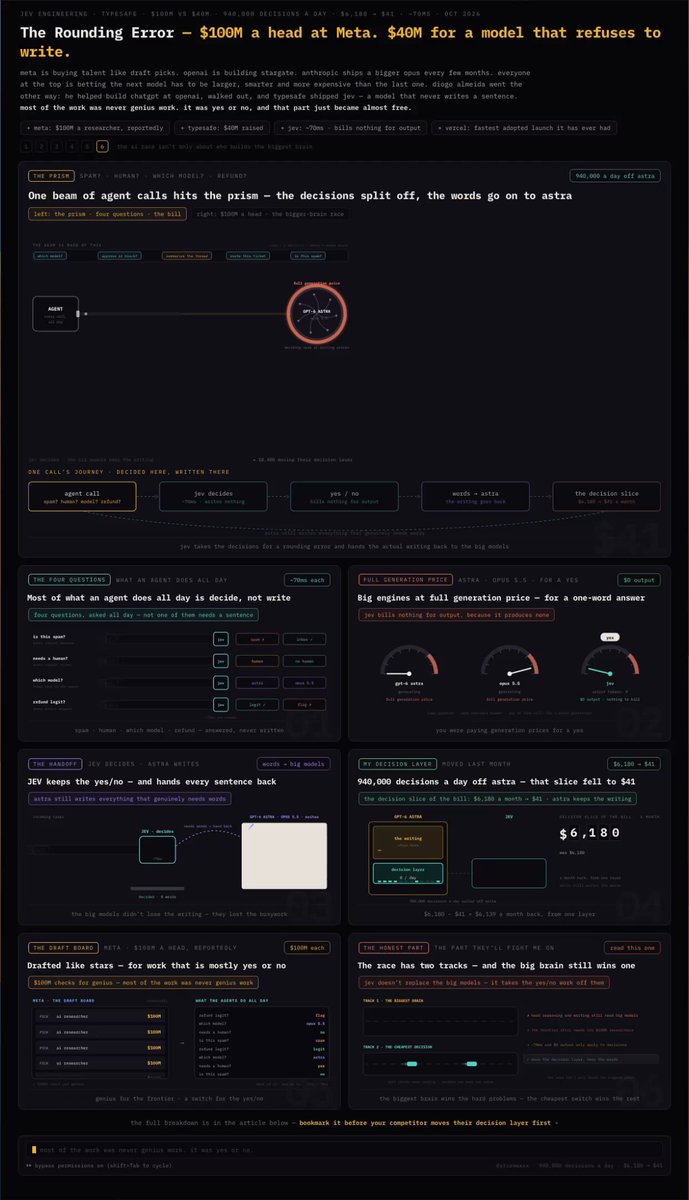Click the '$0 output' badge
Screen dimensions: 689x1200
click(x=637, y=580)
